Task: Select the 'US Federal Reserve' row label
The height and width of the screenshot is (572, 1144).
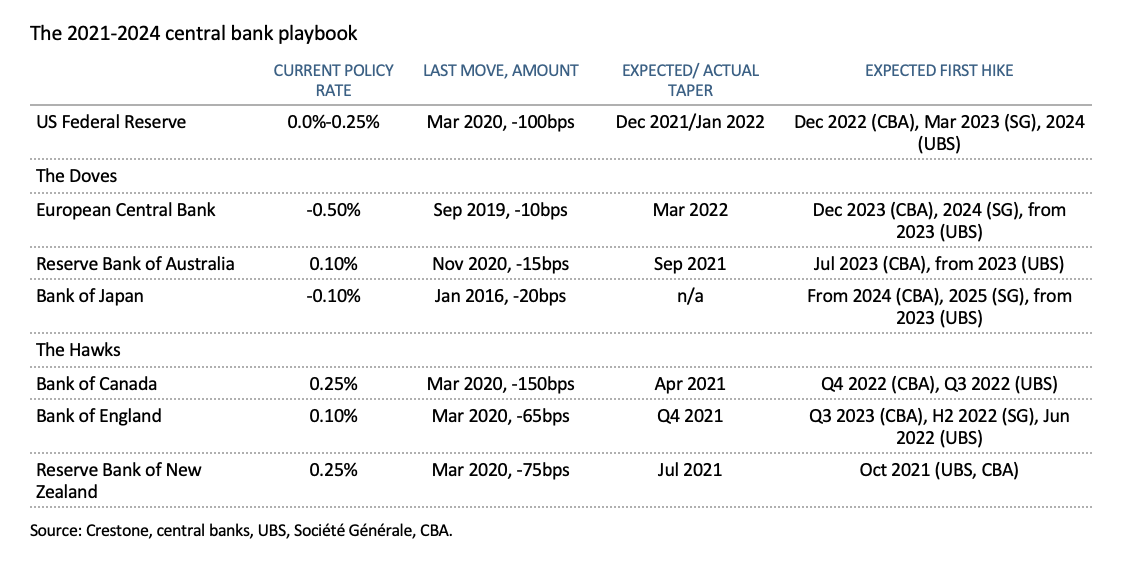Action: (111, 122)
